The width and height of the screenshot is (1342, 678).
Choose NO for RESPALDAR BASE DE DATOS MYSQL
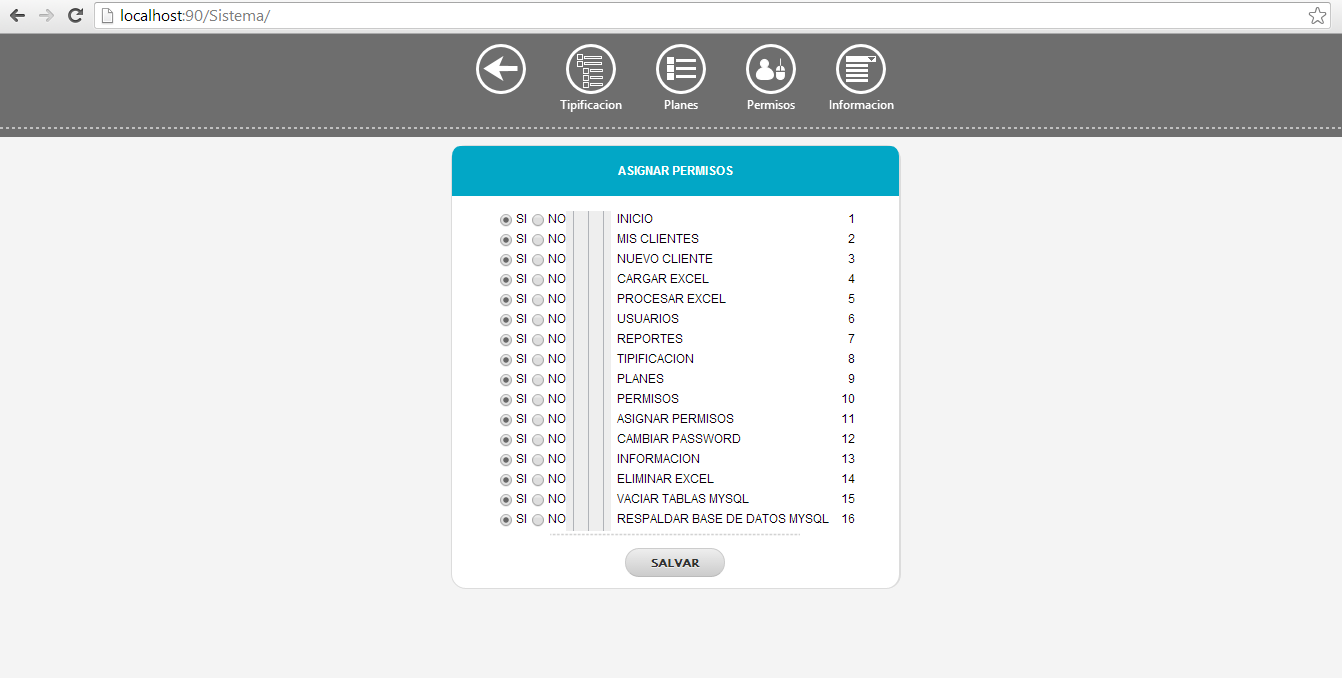click(x=538, y=520)
